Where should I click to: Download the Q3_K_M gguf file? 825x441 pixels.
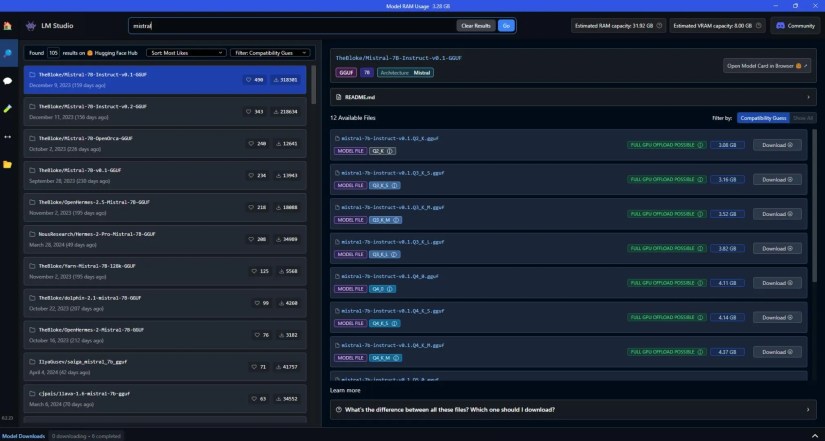777,214
